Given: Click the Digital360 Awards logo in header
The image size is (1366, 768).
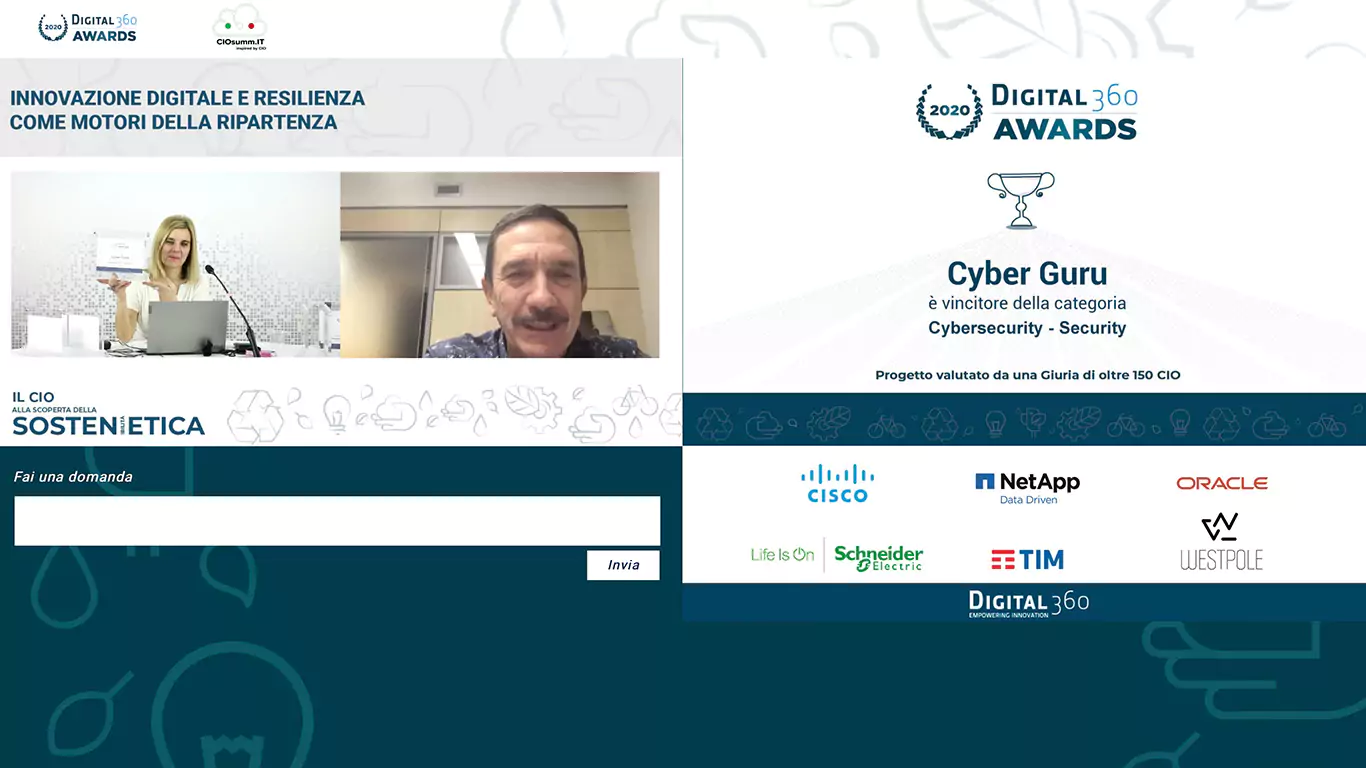Looking at the screenshot, I should [x=88, y=28].
